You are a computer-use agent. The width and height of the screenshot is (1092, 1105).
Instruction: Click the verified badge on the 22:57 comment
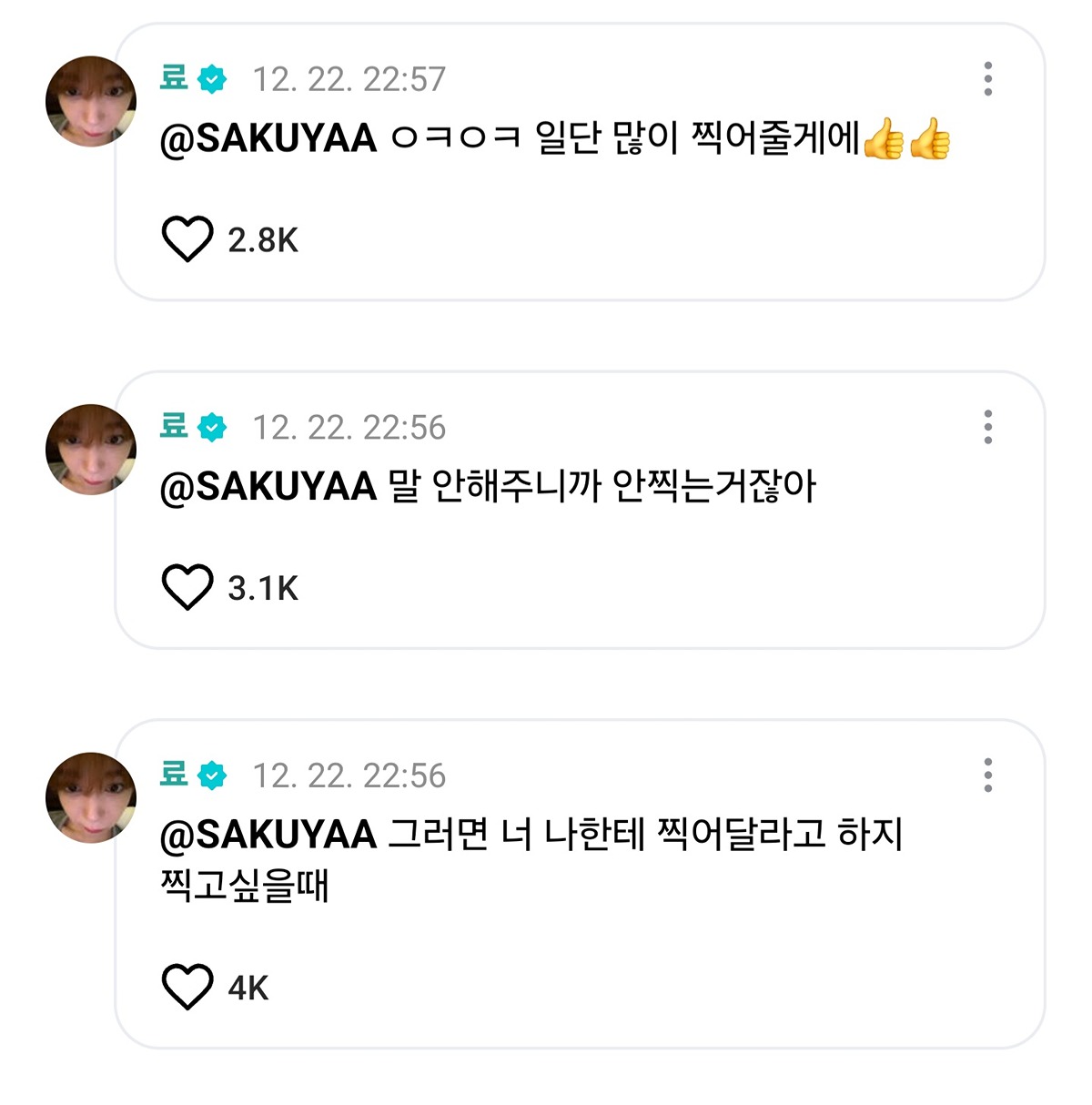point(212,79)
